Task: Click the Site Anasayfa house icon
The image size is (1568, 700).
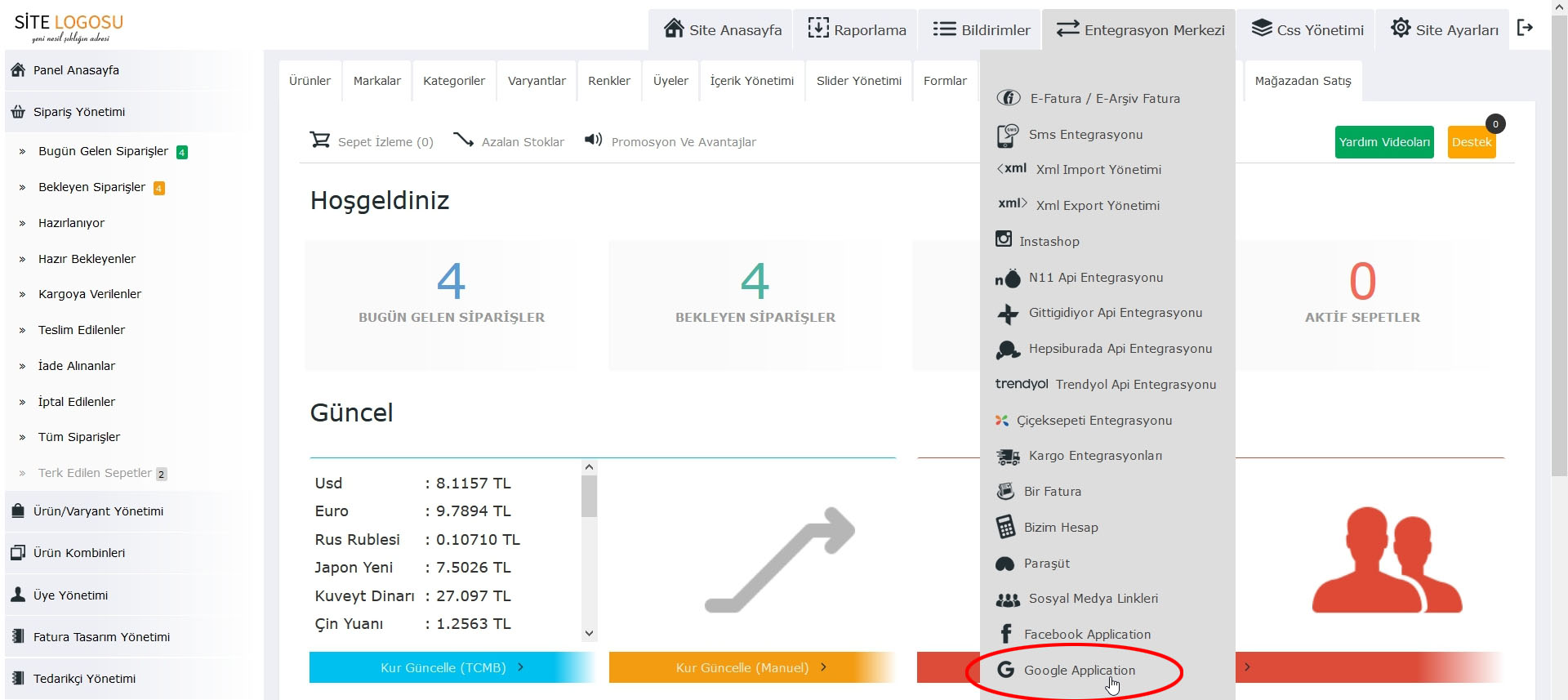Action: tap(674, 28)
